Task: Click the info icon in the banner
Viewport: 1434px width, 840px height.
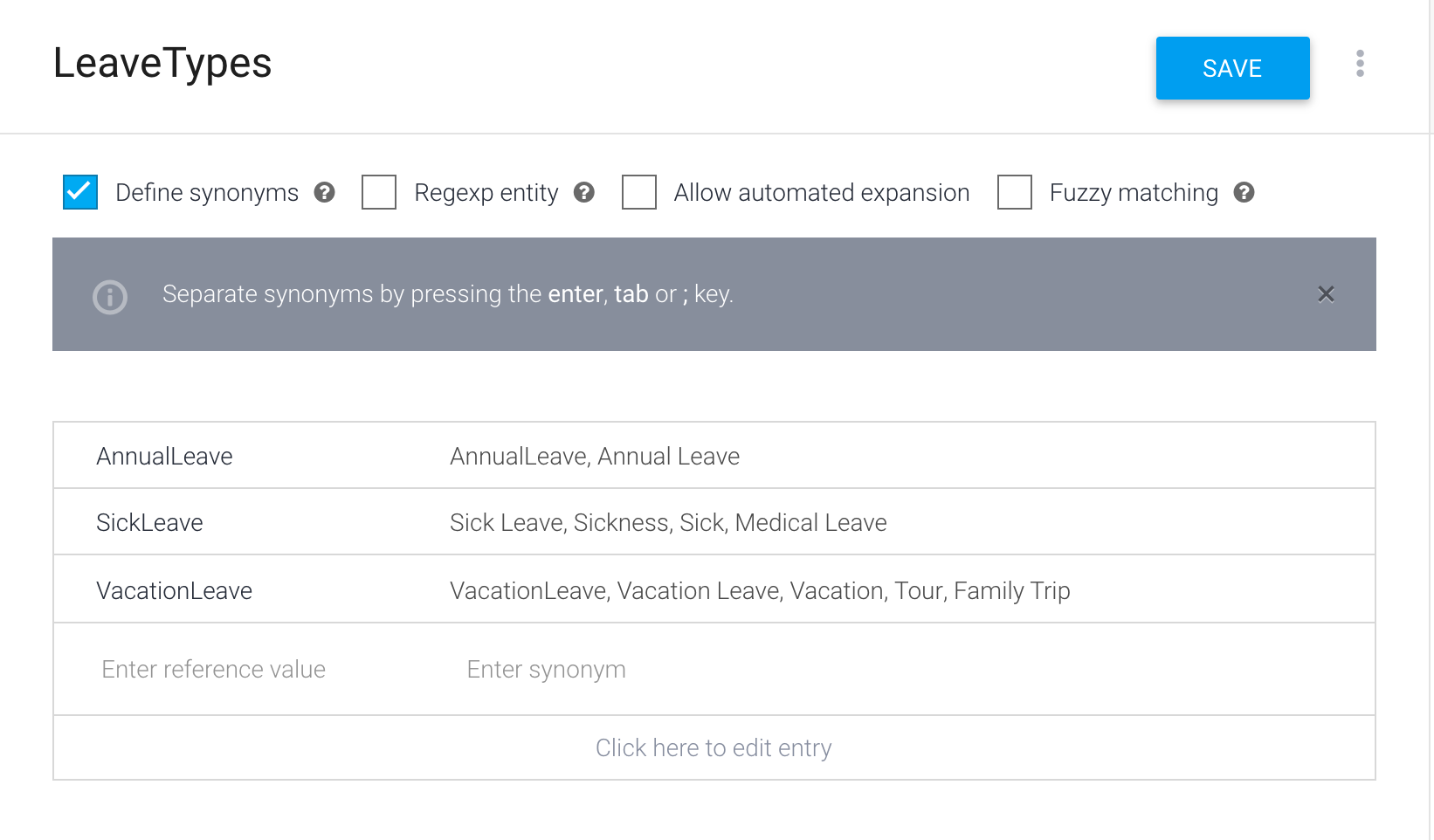Action: [x=110, y=297]
